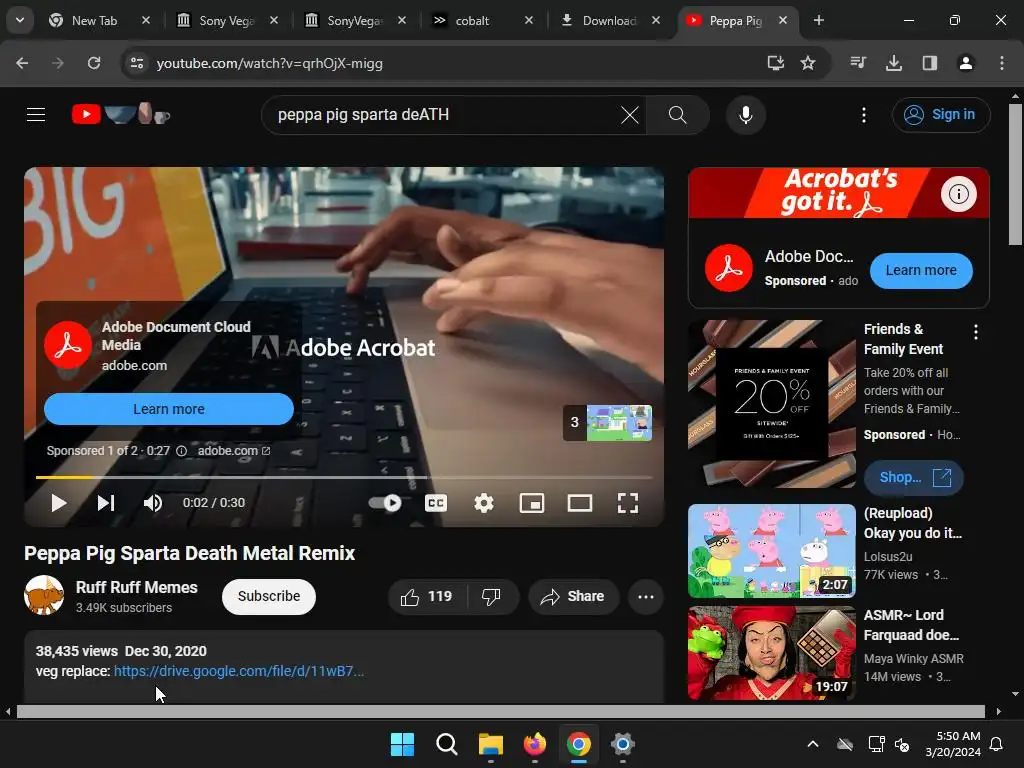The image size is (1024, 768).
Task: Open the Windows Start menu
Action: (x=402, y=744)
